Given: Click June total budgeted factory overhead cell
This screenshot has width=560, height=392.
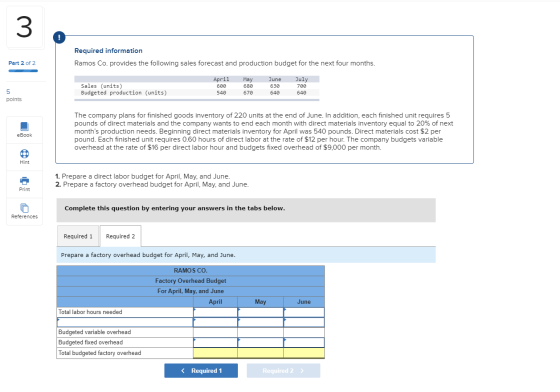Looking at the screenshot, I should tap(304, 353).
